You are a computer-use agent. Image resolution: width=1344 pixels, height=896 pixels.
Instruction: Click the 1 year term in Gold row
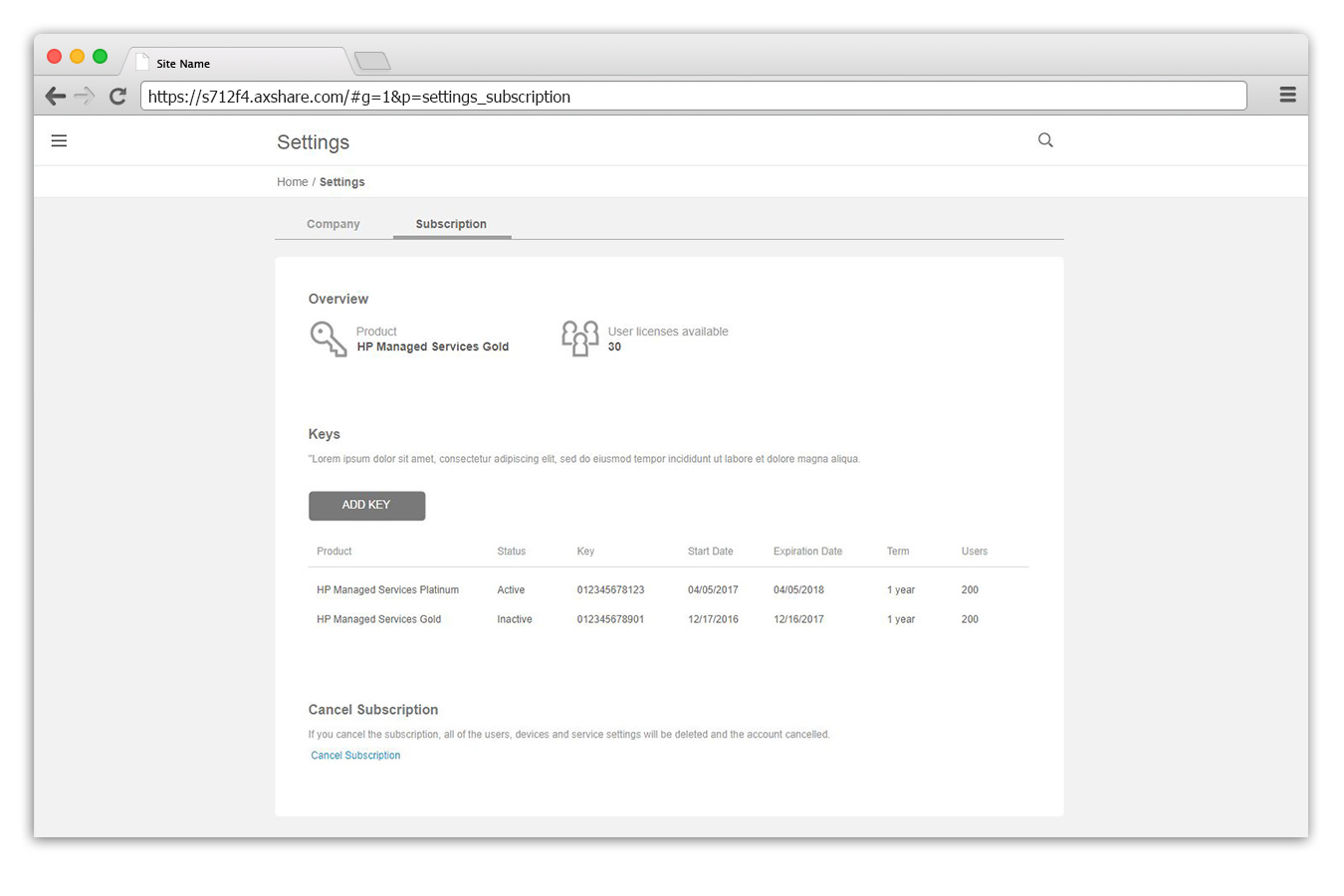tap(901, 619)
